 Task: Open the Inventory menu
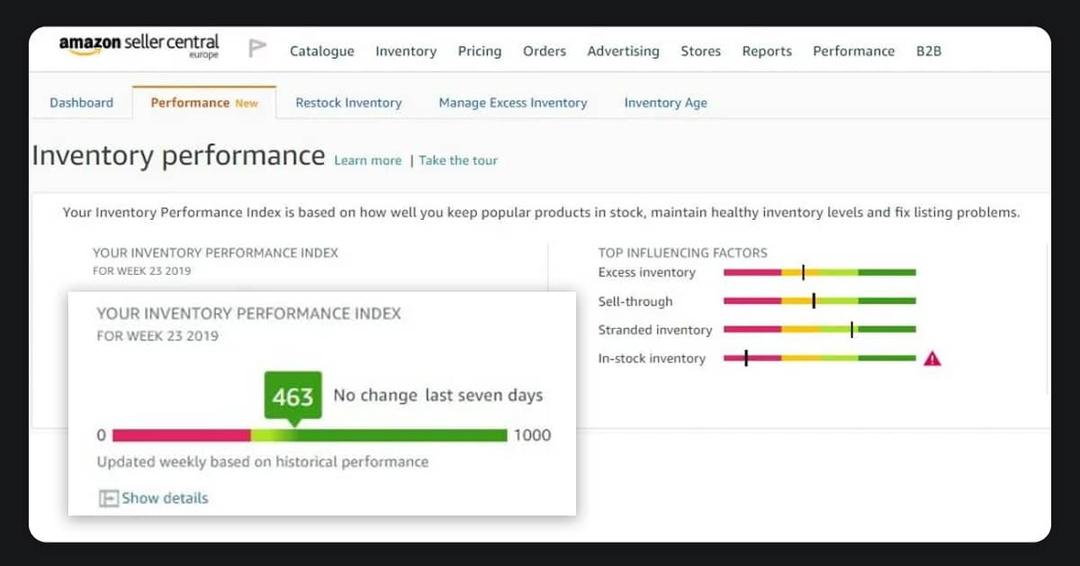coord(406,51)
